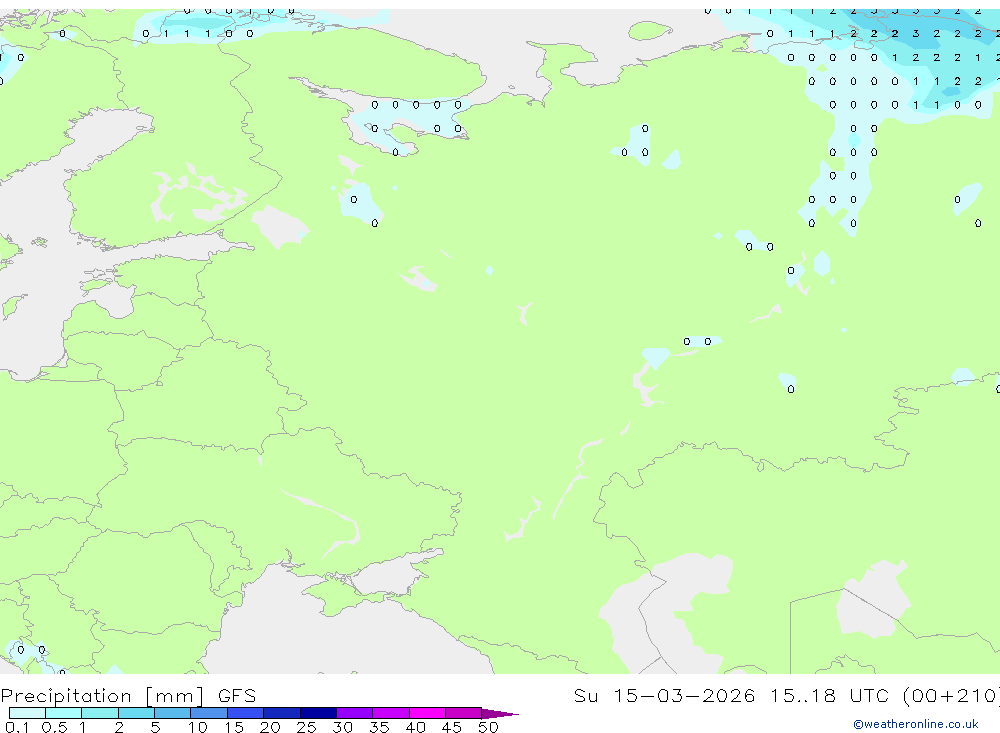Click the legend label '0.1'
Screen dimensions: 1000x733
pyautogui.click(x=17, y=727)
